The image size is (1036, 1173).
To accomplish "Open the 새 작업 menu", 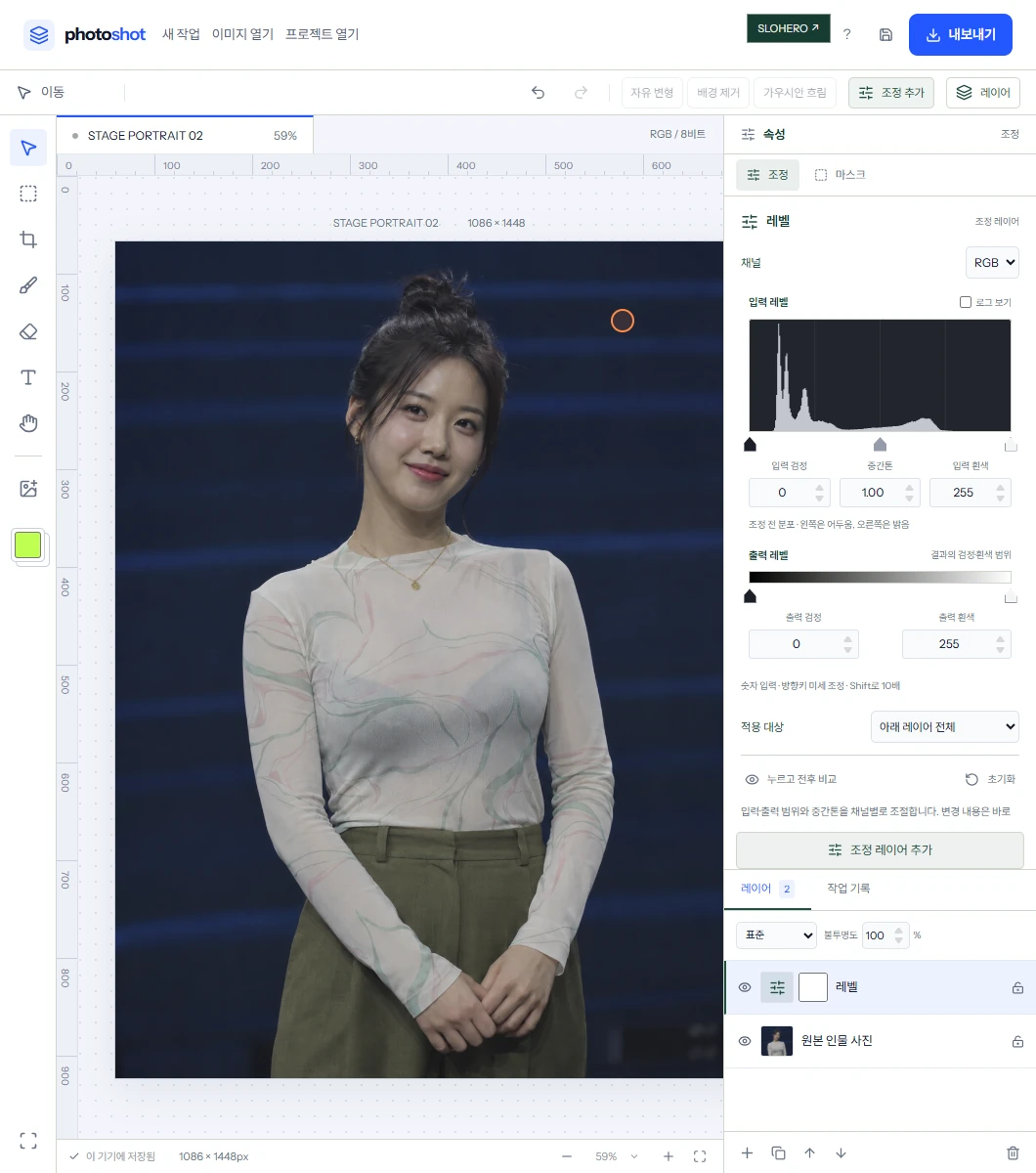I will tap(181, 34).
